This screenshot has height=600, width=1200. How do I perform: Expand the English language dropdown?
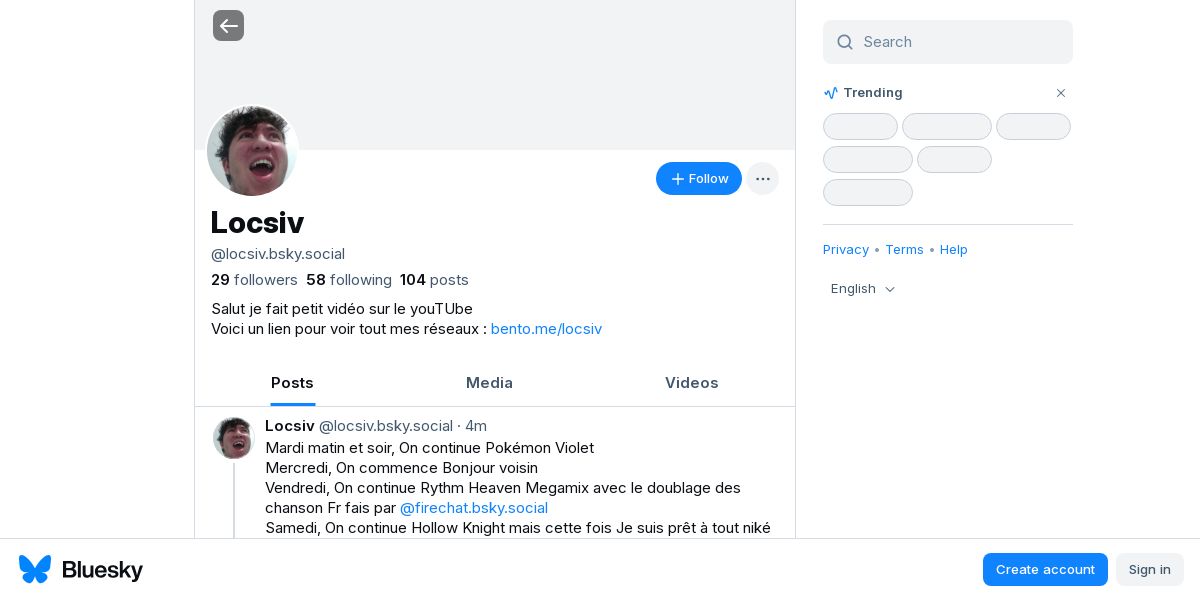[863, 289]
